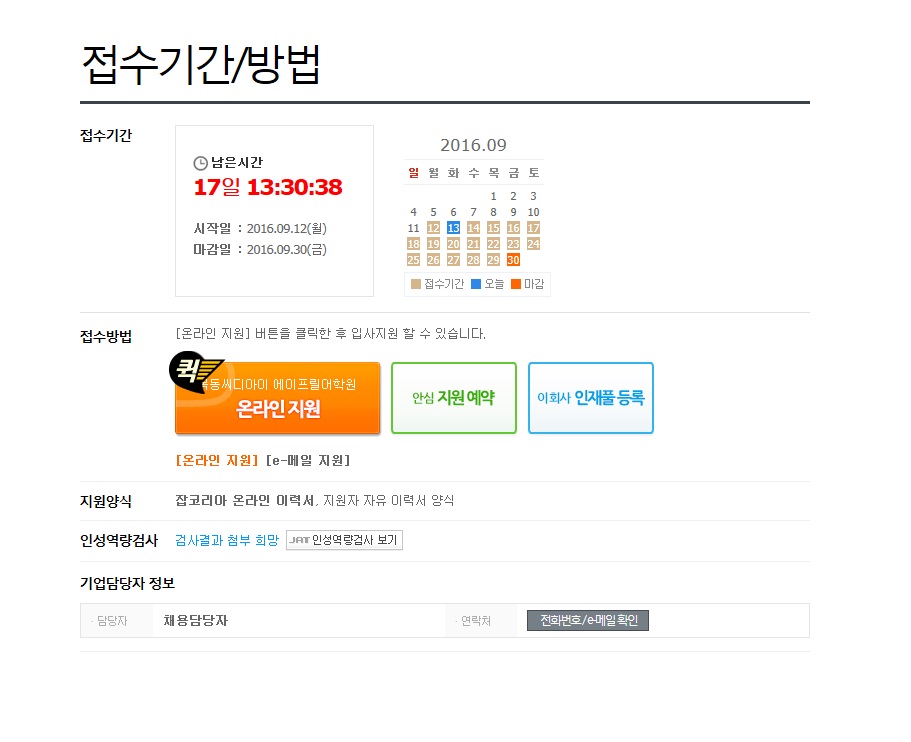Open JAT 인성역량검사 보기
This screenshot has width=911, height=742.
point(345,540)
